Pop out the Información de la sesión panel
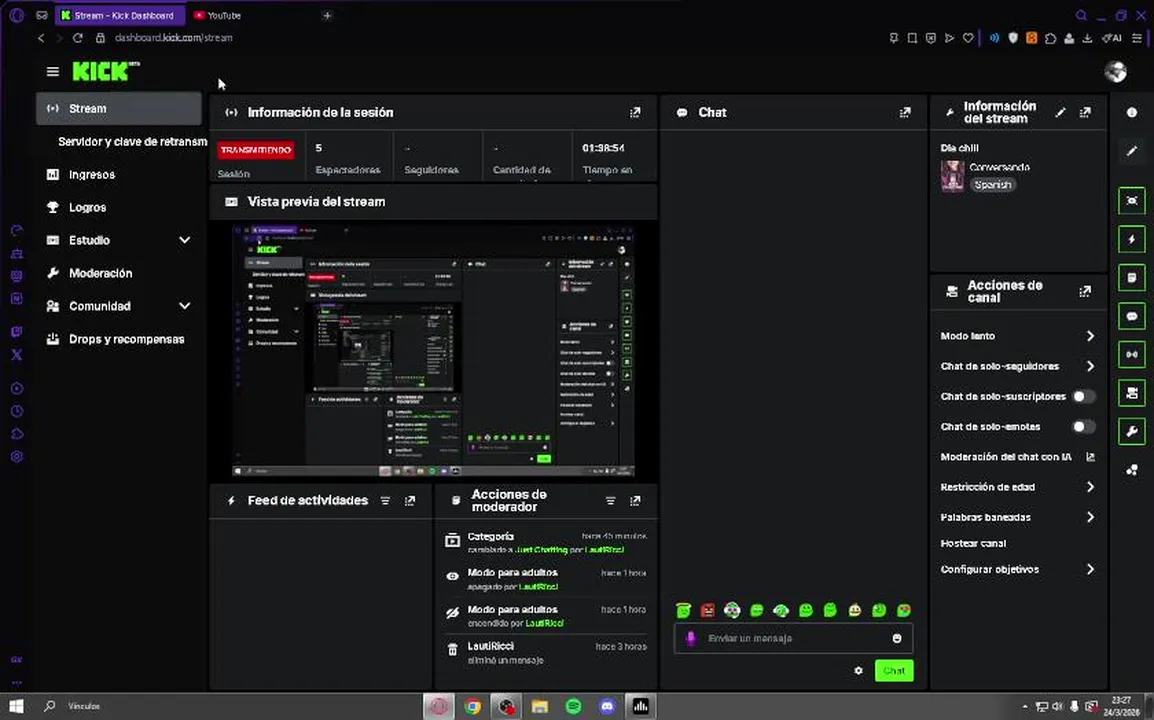The image size is (1154, 720). (634, 113)
